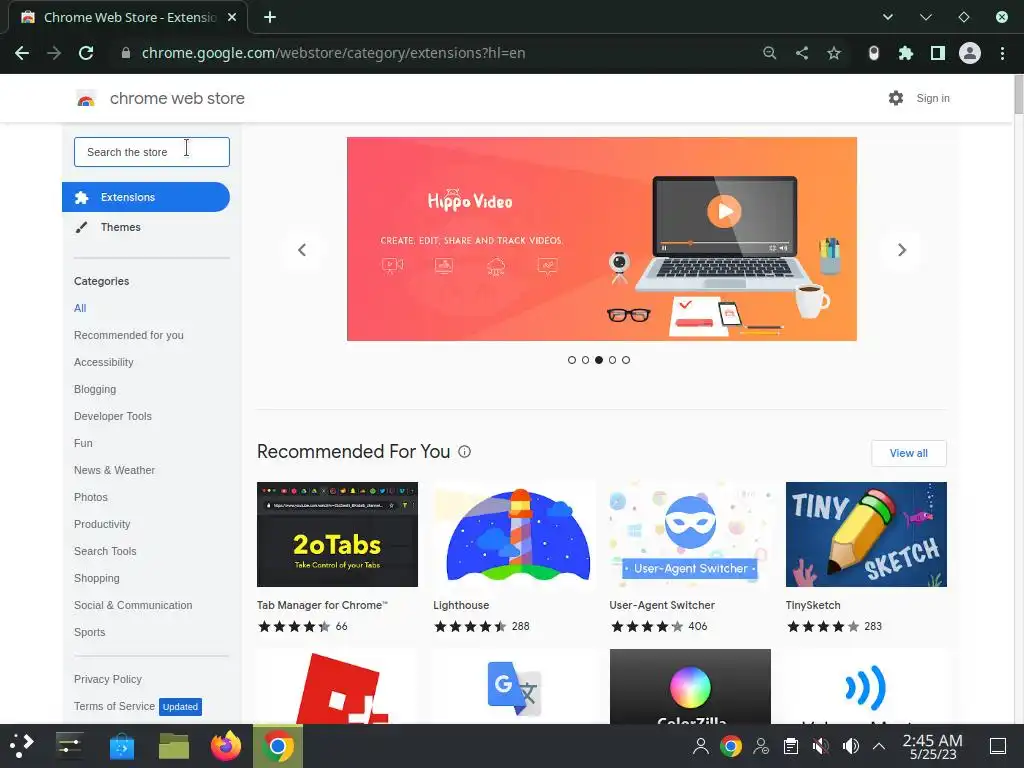
Task: Open the Privacy Policy link
Action: coord(108,679)
